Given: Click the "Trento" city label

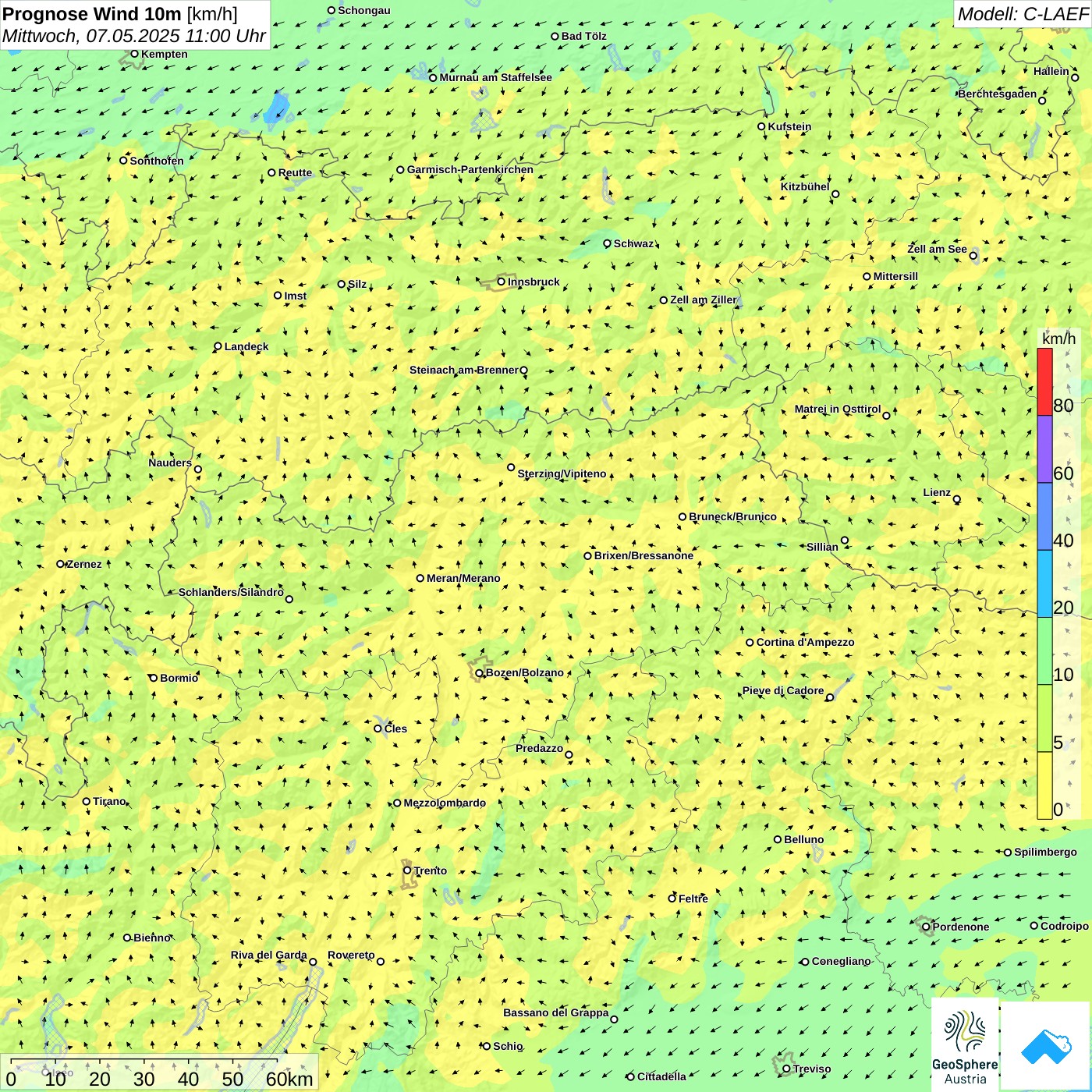Looking at the screenshot, I should pyautogui.click(x=431, y=870).
